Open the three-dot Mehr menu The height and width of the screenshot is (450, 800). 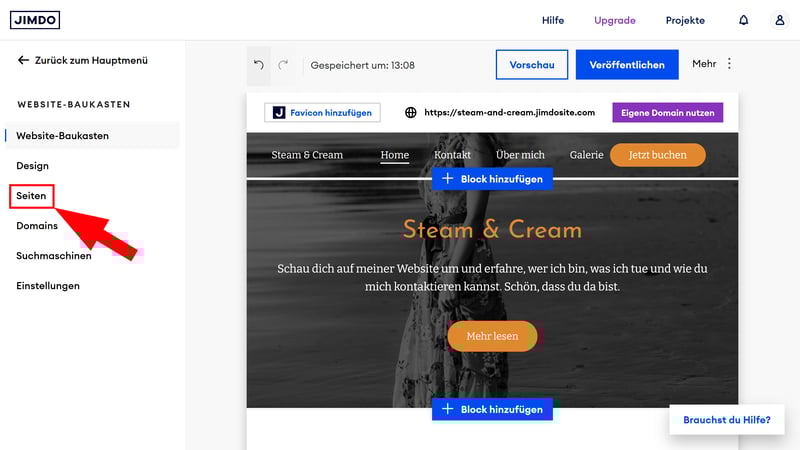point(729,64)
